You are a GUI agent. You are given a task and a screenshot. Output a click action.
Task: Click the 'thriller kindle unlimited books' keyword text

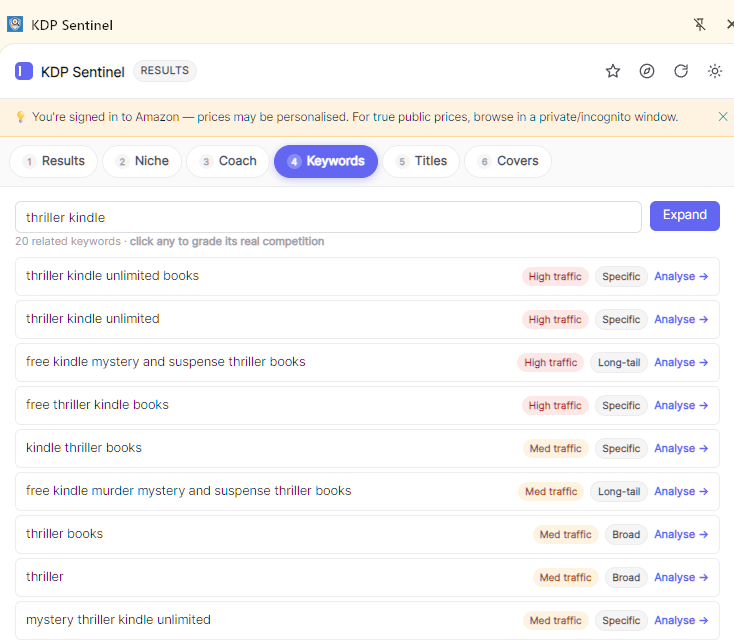tap(112, 276)
